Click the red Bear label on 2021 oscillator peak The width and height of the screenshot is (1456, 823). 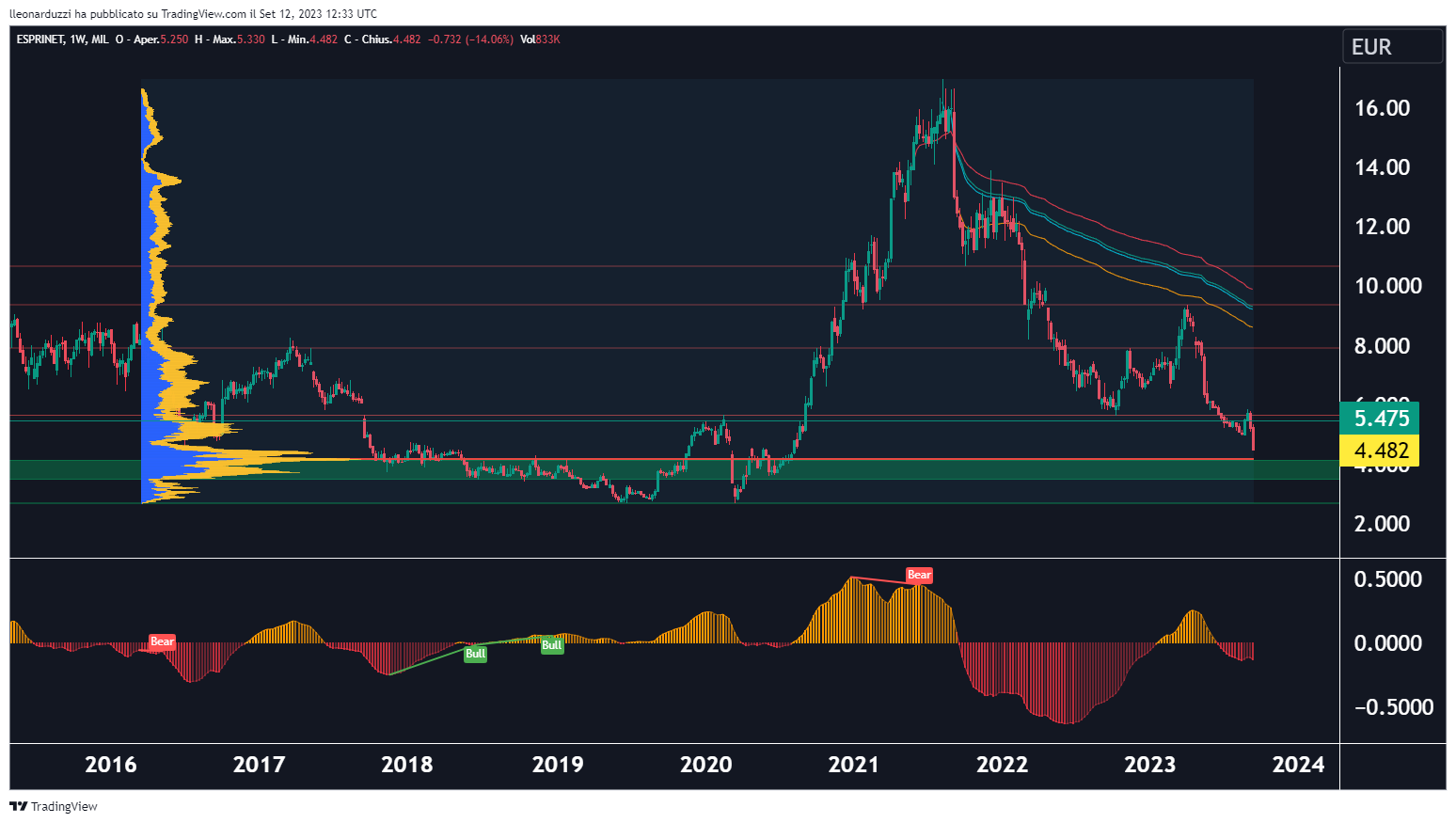[919, 575]
